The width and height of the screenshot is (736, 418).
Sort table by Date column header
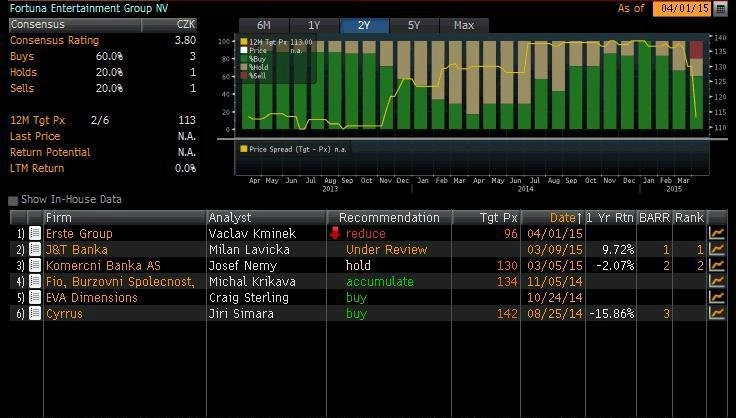tap(553, 218)
